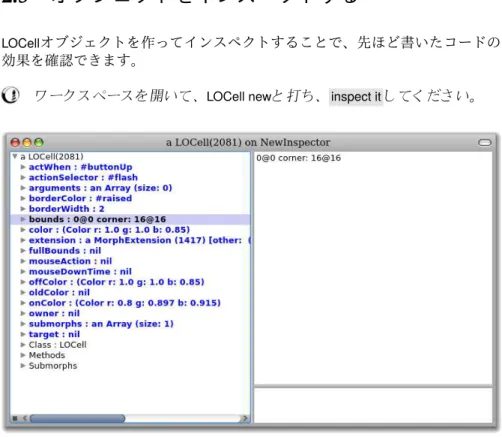Expand the submorphs array triangle

click(x=23, y=324)
